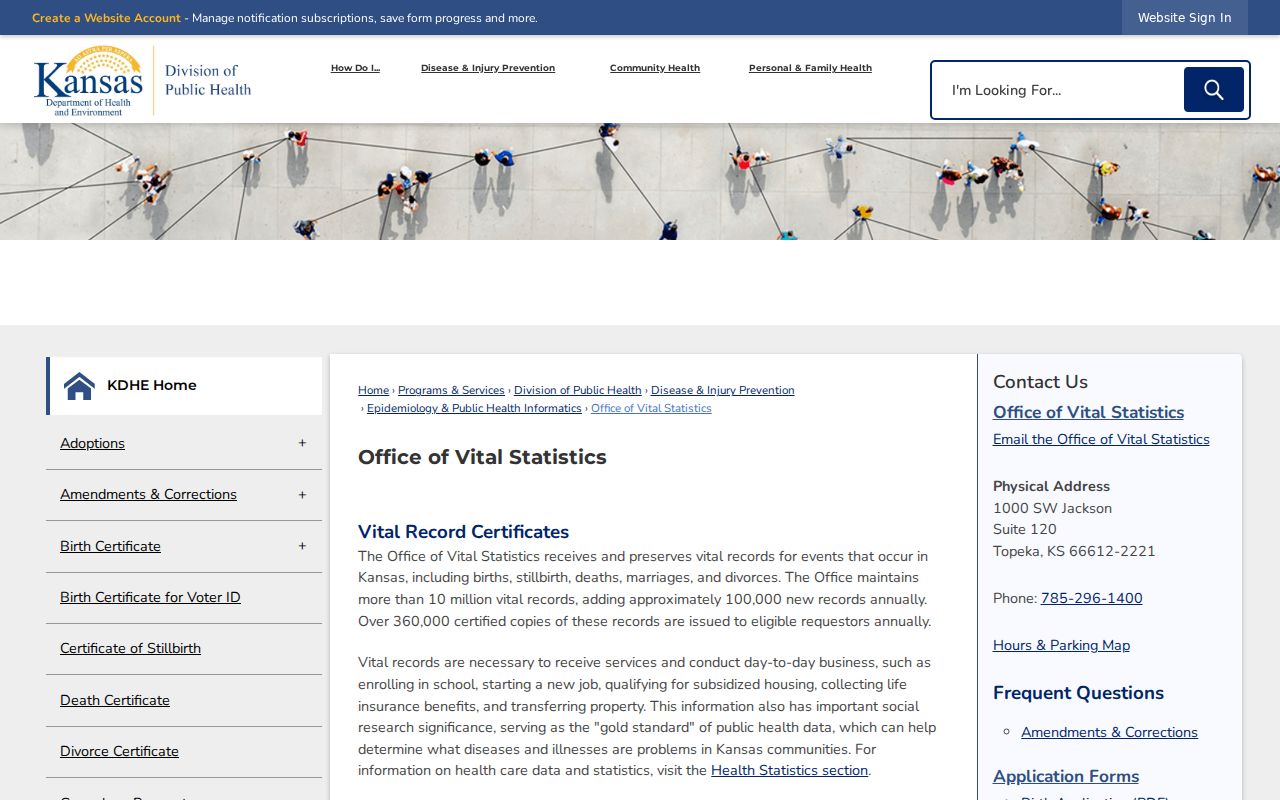The height and width of the screenshot is (800, 1280).
Task: Click the Frequent Questions heading
Action: click(1078, 693)
